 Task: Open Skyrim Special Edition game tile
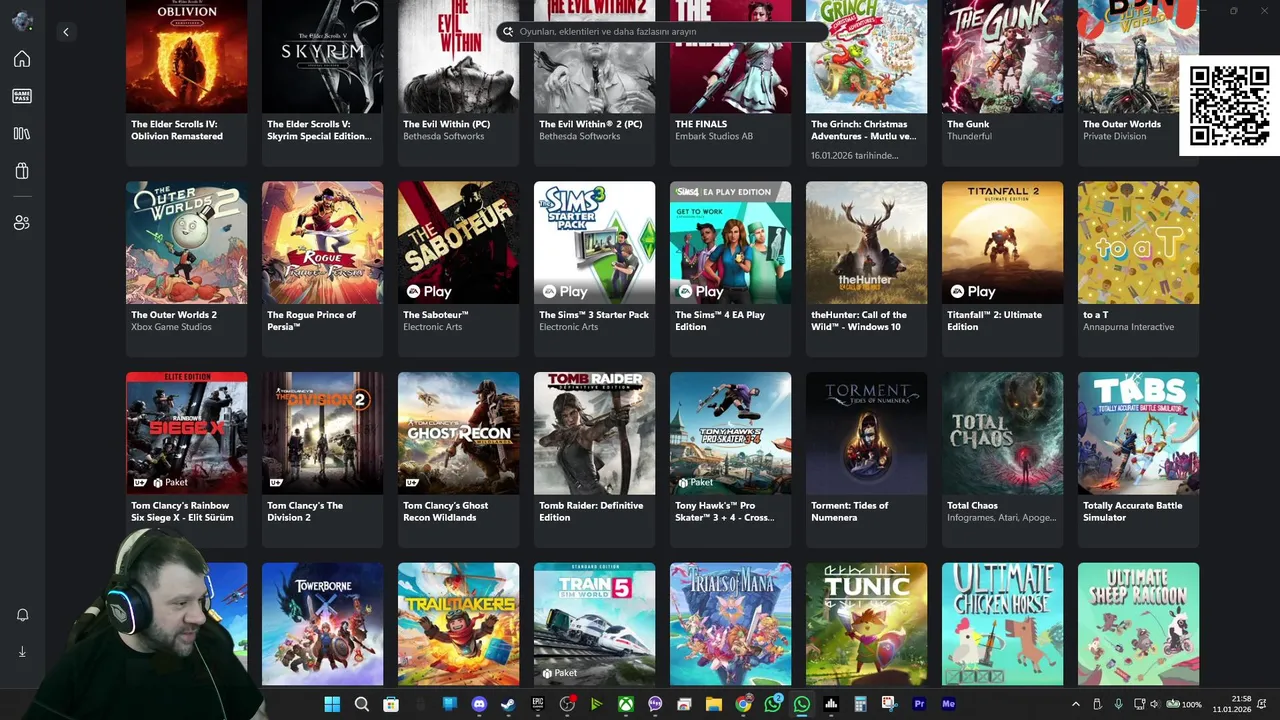point(322,83)
